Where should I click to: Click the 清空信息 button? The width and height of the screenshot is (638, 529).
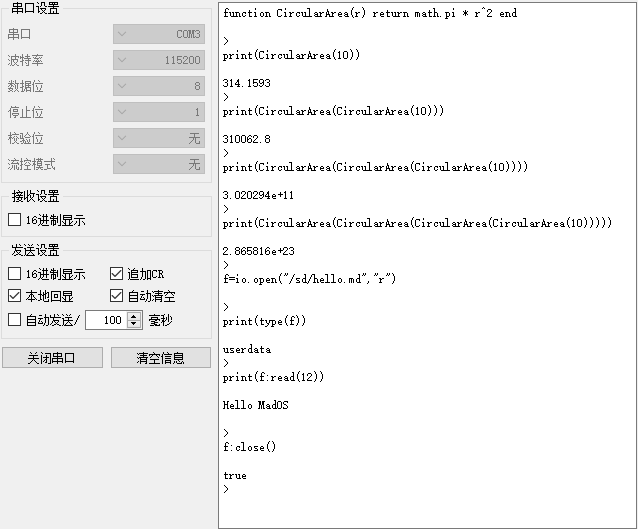(x=161, y=358)
